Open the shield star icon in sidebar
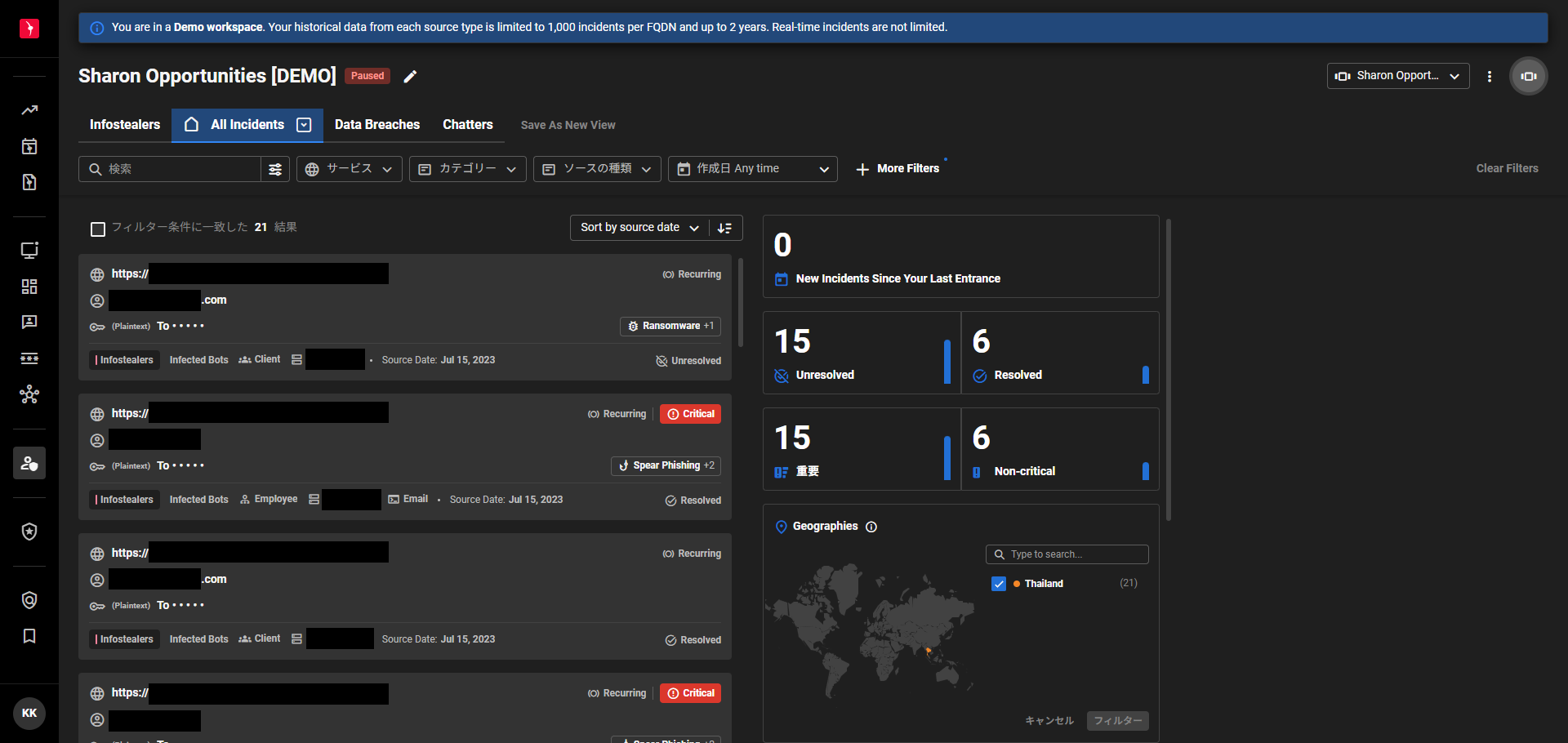1568x743 pixels. pos(29,532)
